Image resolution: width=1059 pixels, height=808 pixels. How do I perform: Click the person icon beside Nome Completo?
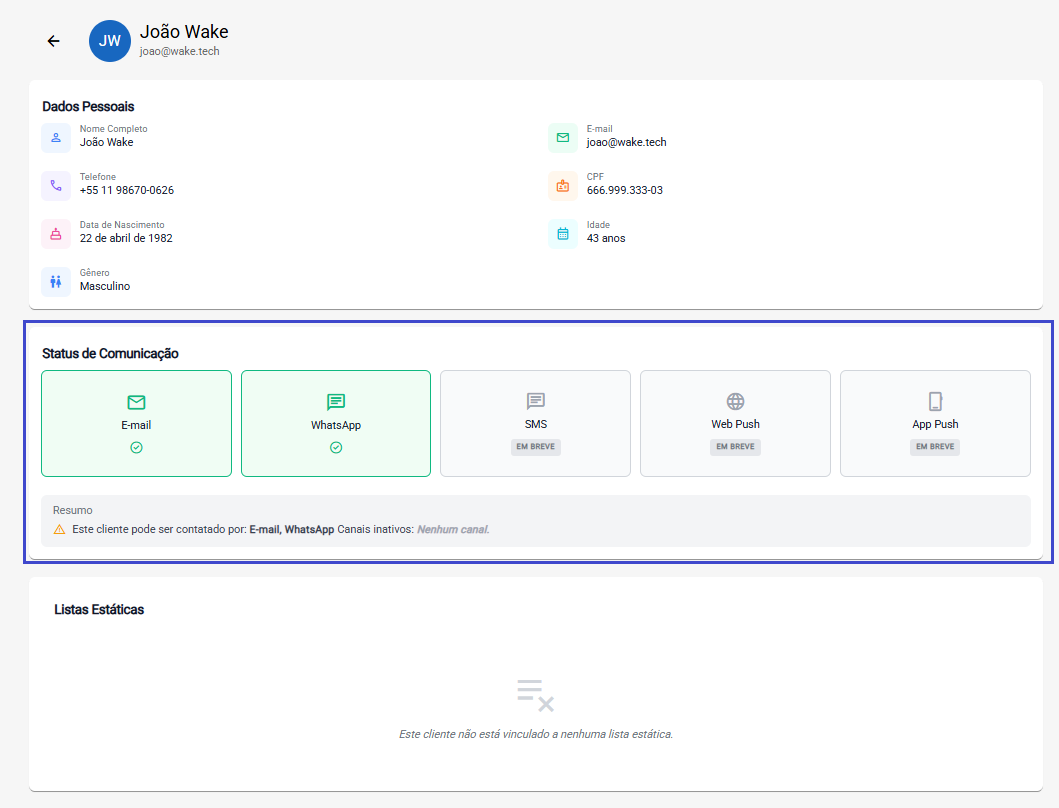click(x=56, y=137)
